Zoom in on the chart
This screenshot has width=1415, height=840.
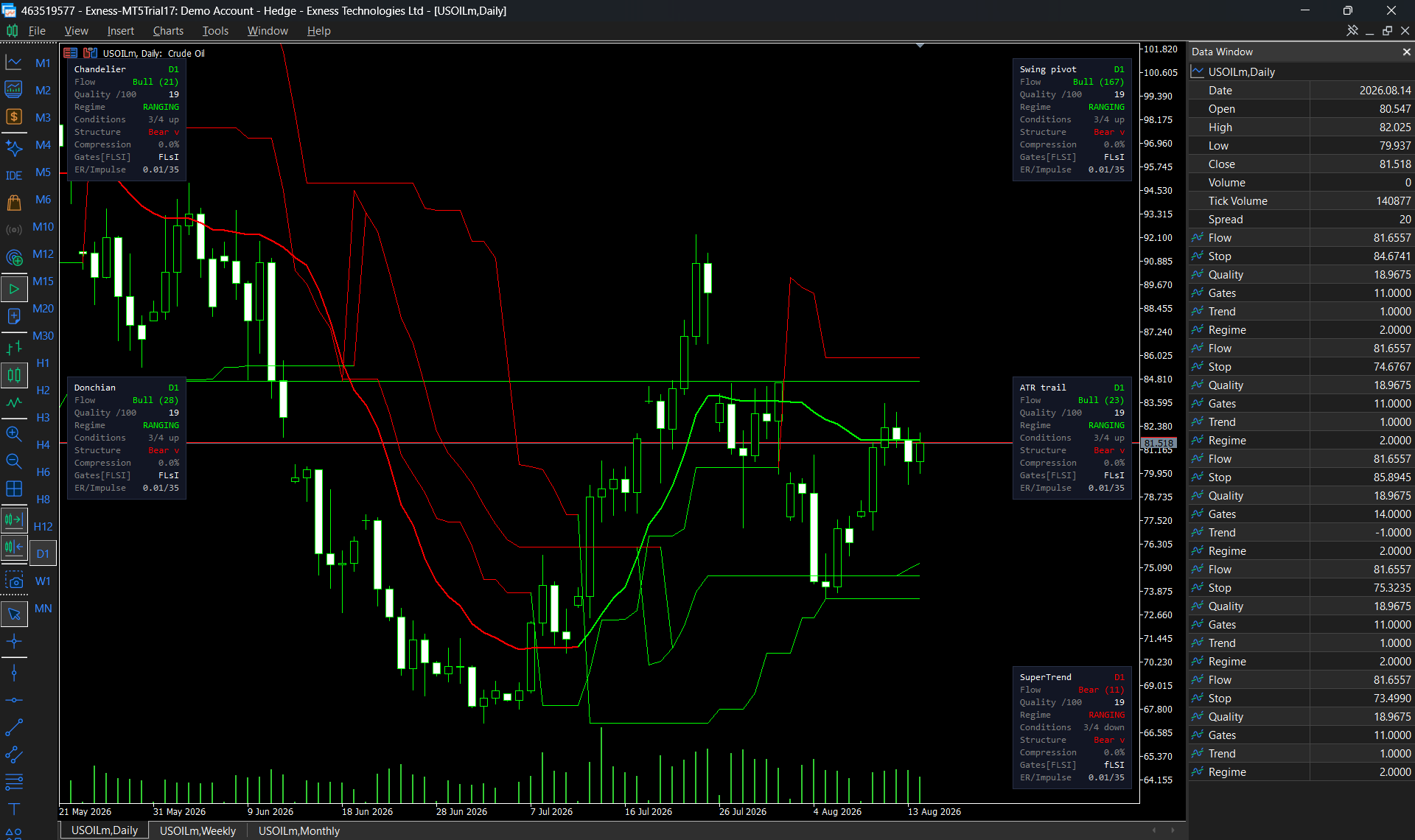coord(14,434)
